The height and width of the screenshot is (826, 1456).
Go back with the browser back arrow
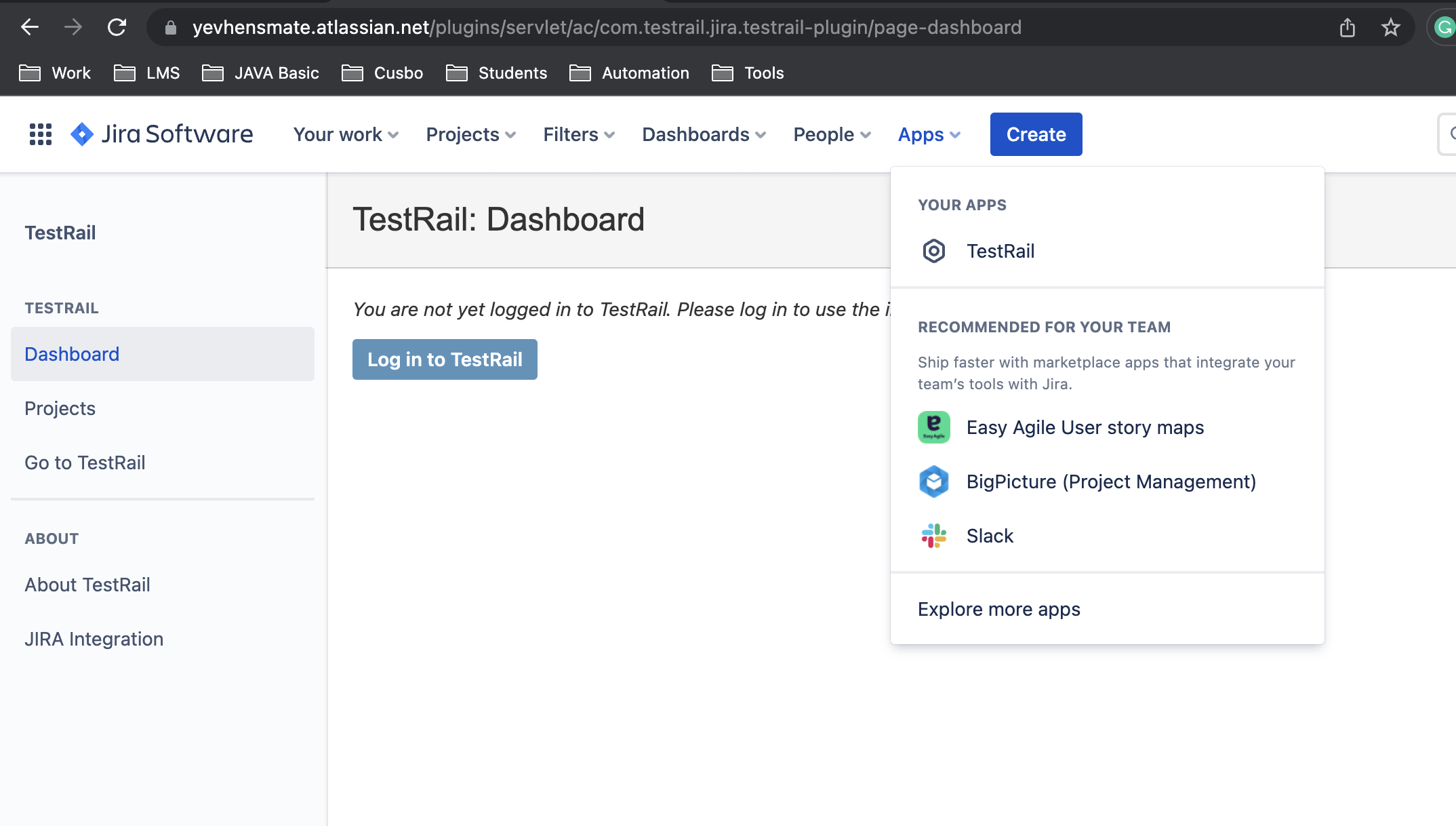[30, 27]
